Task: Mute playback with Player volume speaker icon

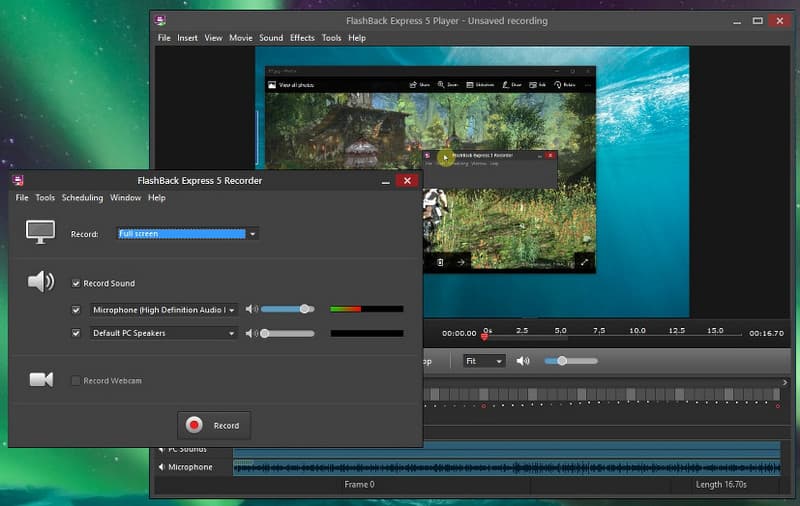Action: click(x=523, y=361)
